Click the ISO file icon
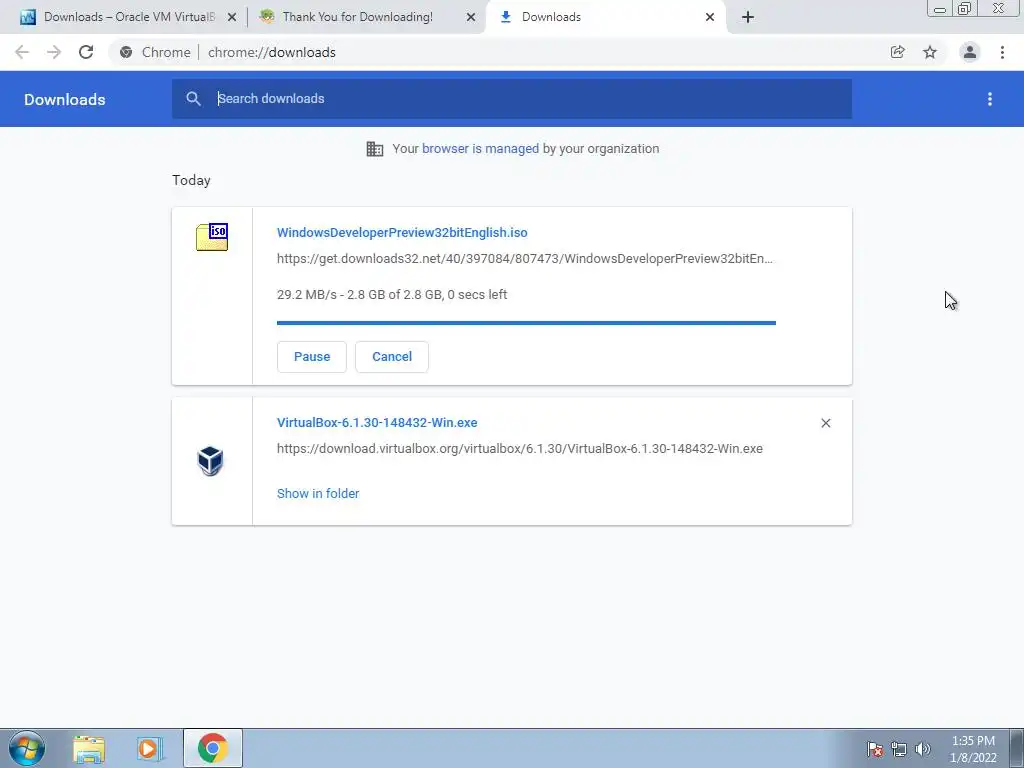This screenshot has height=768, width=1024. [212, 236]
